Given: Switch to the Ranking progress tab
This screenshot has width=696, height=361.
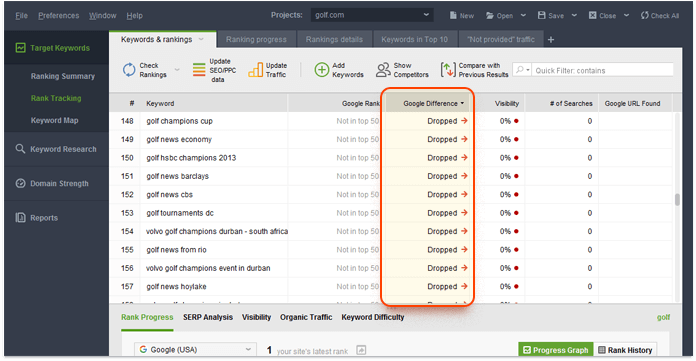Looking at the screenshot, I should pos(256,40).
